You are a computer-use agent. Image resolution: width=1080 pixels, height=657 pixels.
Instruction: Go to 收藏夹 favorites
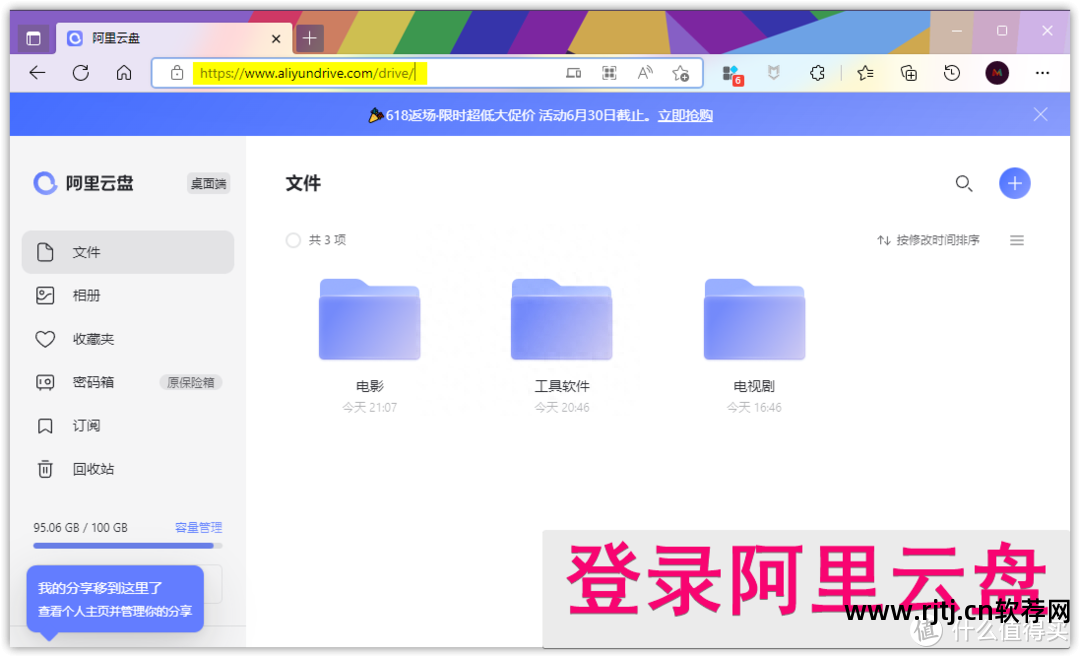tap(93, 339)
